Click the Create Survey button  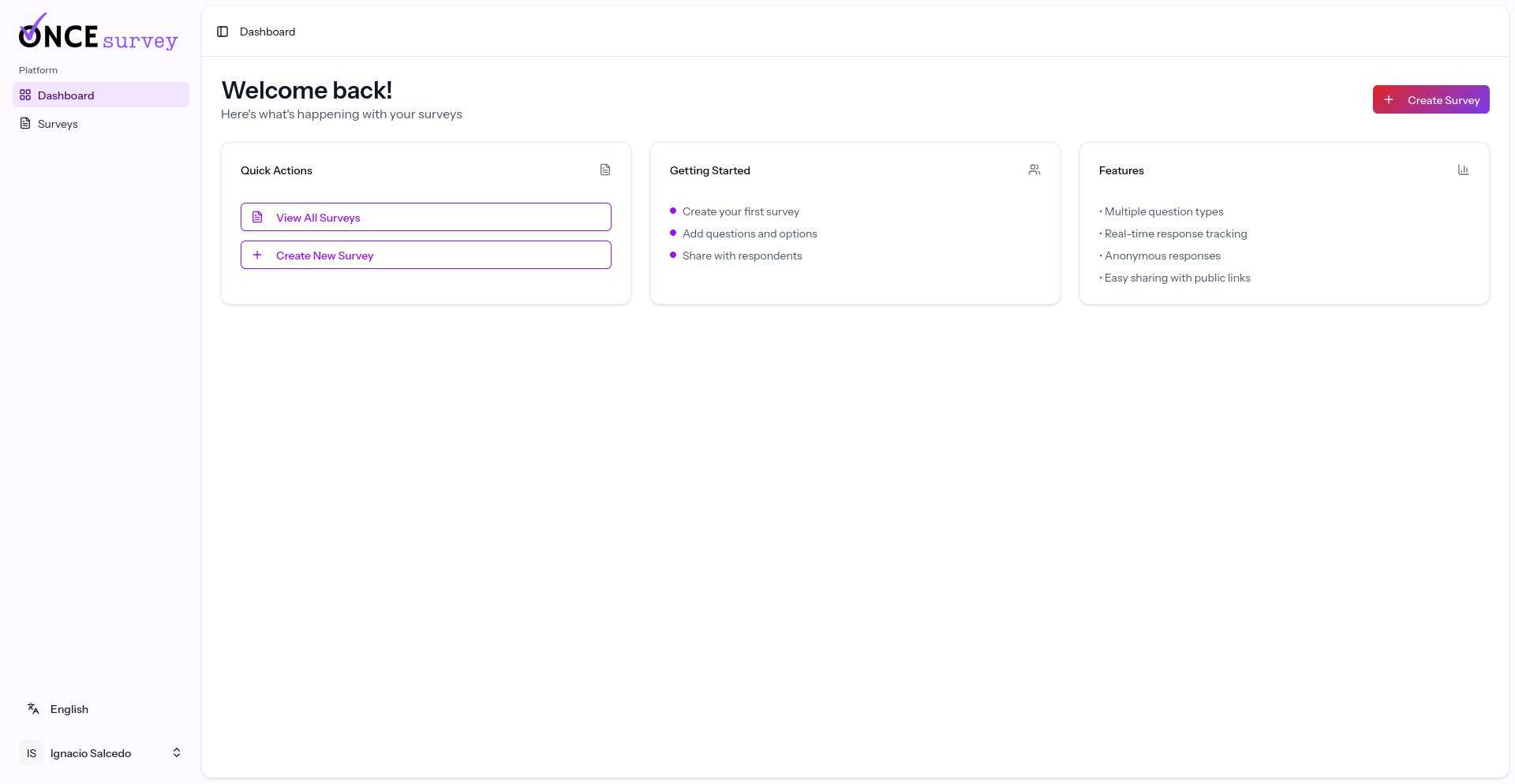(1431, 99)
